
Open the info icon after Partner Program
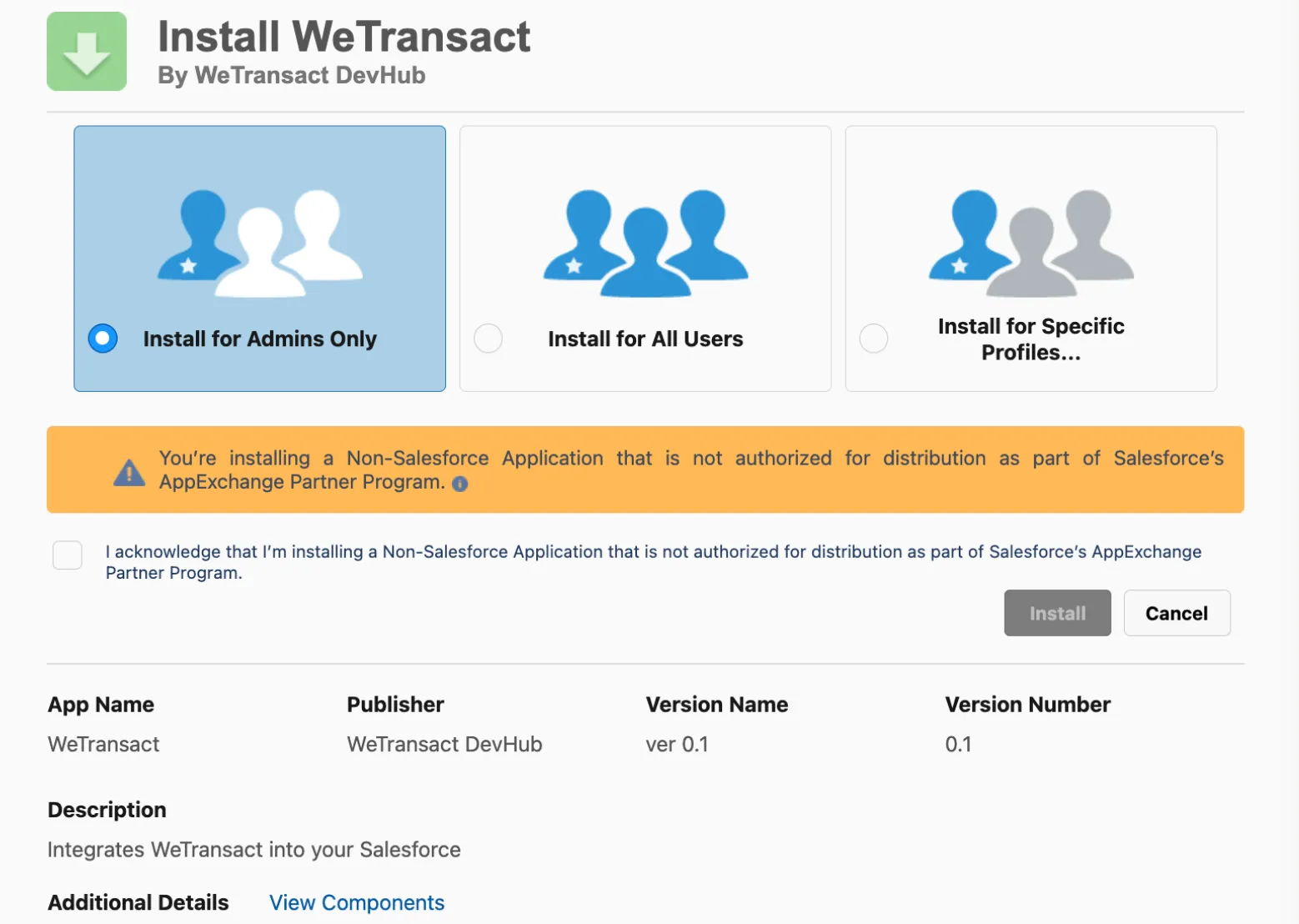[460, 484]
